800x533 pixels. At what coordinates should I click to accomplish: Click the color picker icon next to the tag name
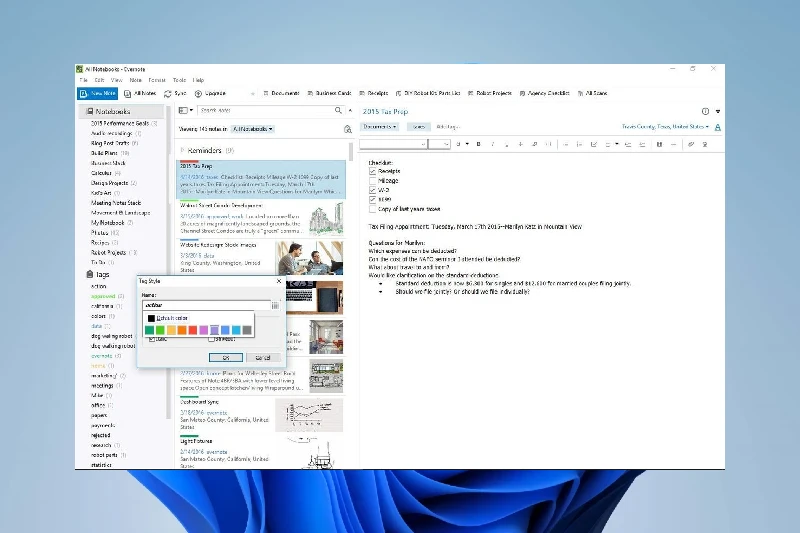point(276,305)
